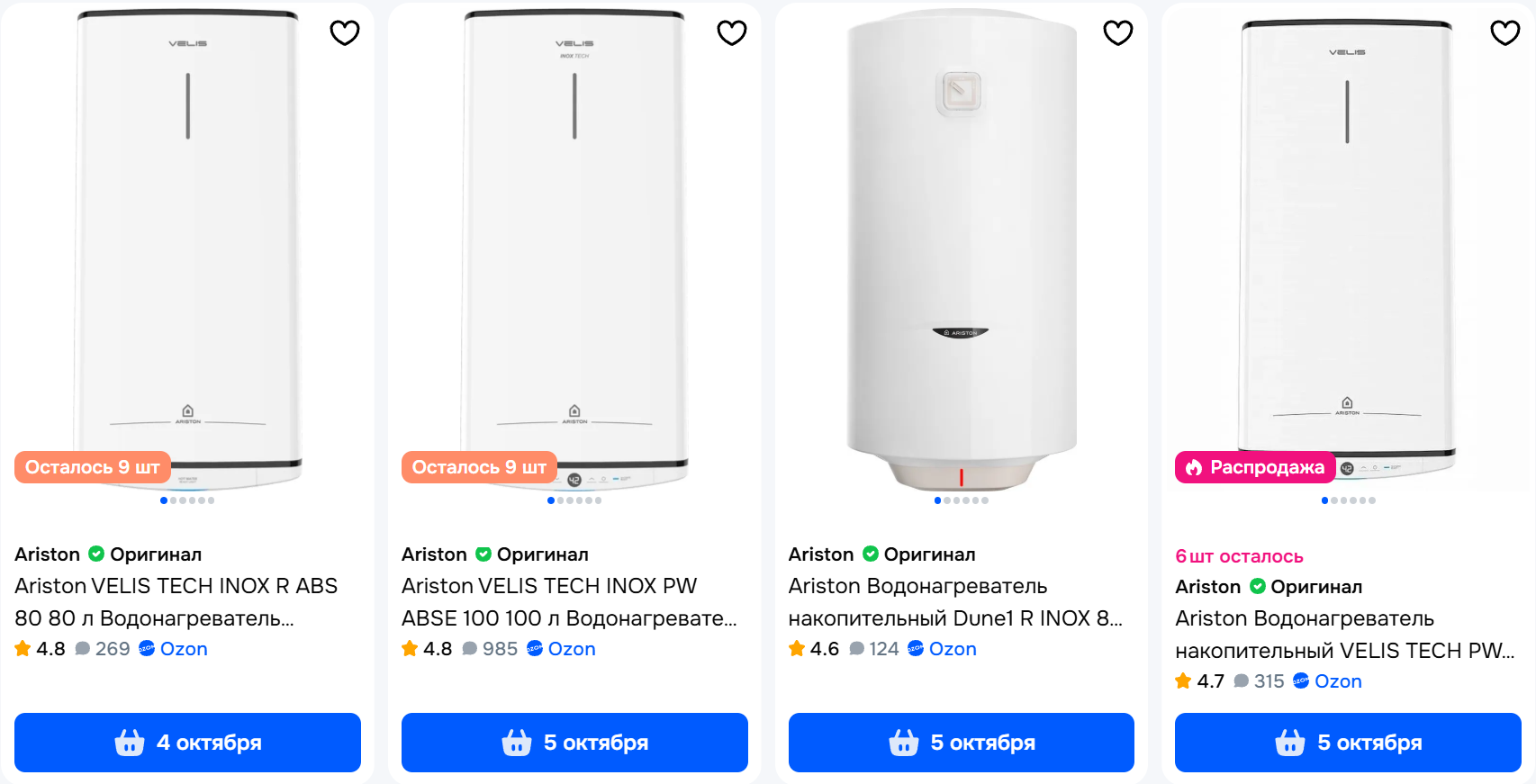1536x784 pixels.
Task: Open Ariston VELIS TECH INOX PW ABSE 100 title
Action: [x=569, y=602]
